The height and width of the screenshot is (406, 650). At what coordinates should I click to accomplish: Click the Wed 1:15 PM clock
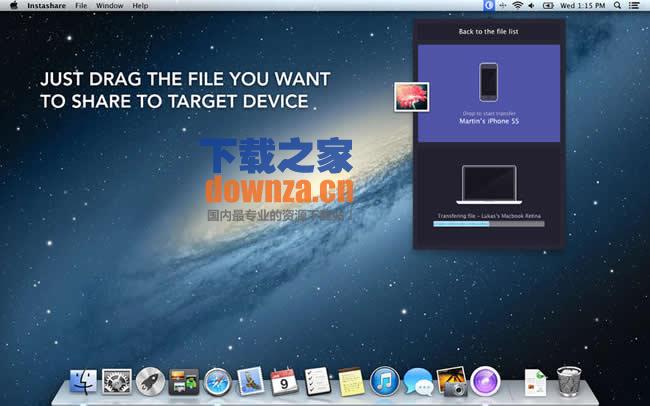point(582,5)
